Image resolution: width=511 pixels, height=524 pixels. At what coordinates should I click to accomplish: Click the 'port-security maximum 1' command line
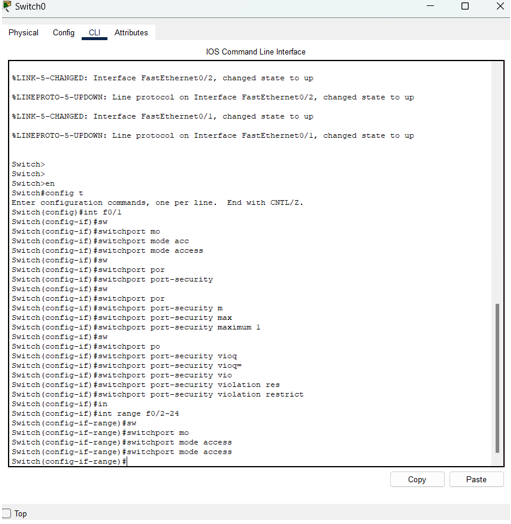pos(136,327)
